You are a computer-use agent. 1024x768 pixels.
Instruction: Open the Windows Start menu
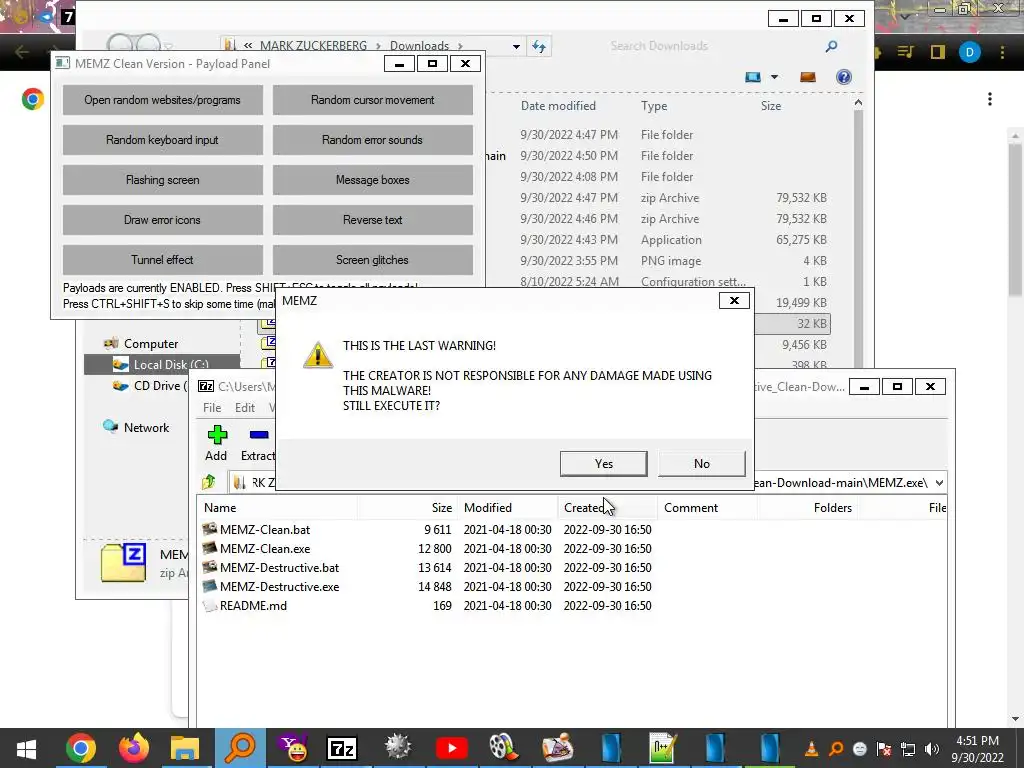[26, 748]
